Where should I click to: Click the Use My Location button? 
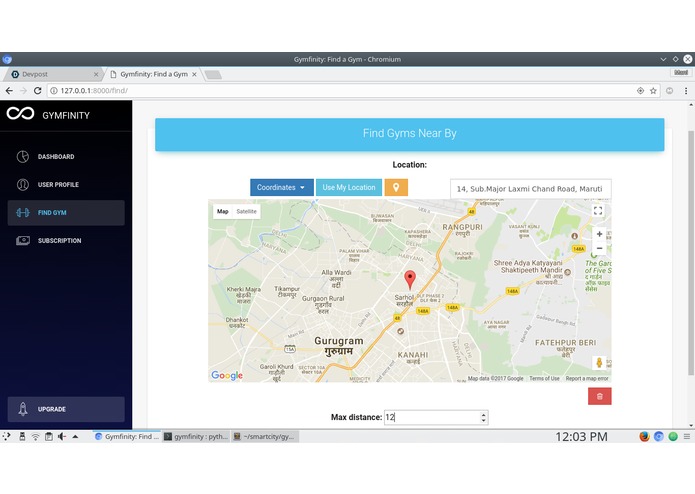tap(349, 187)
